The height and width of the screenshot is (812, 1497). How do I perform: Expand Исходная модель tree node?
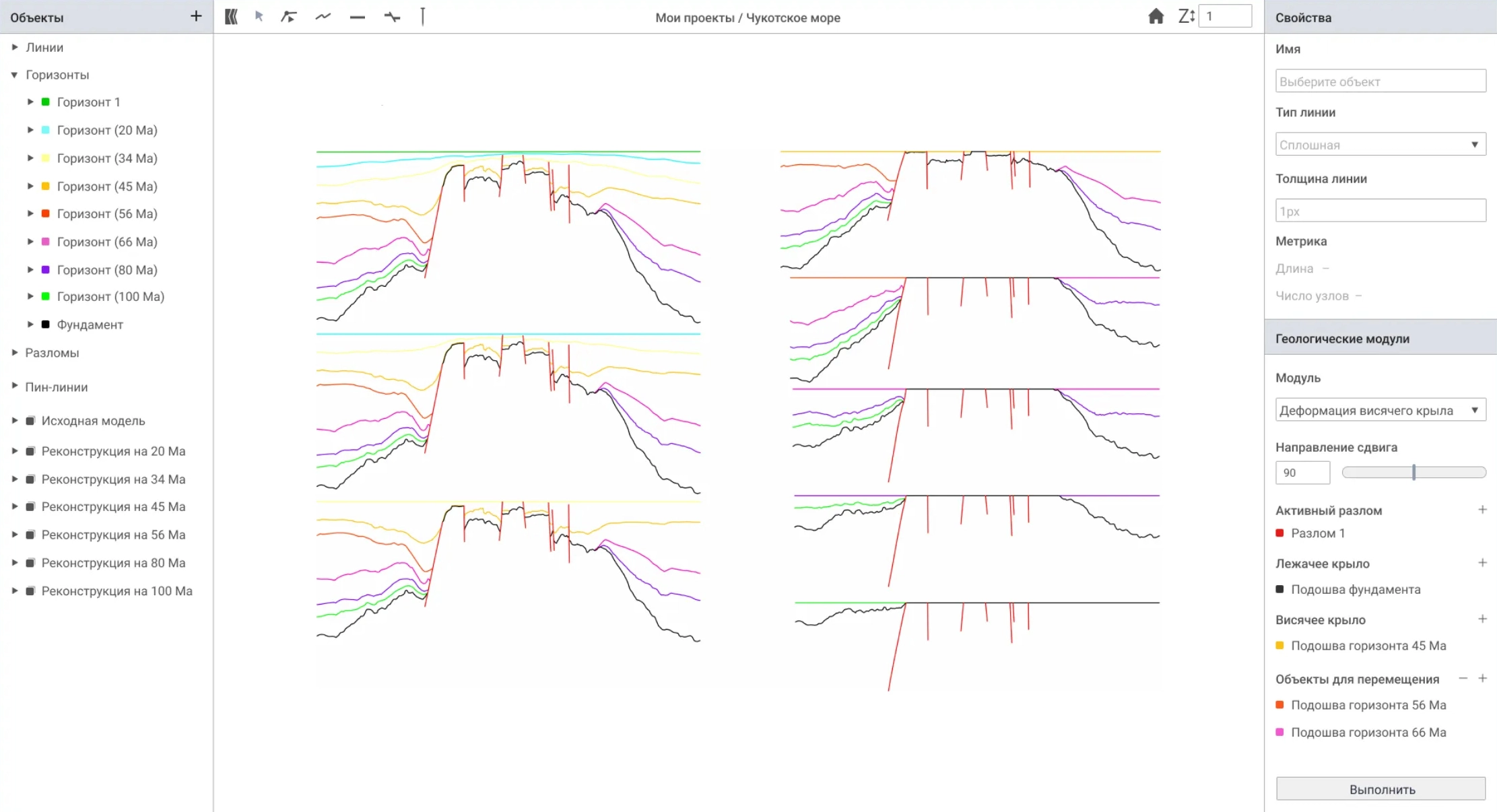click(x=15, y=420)
